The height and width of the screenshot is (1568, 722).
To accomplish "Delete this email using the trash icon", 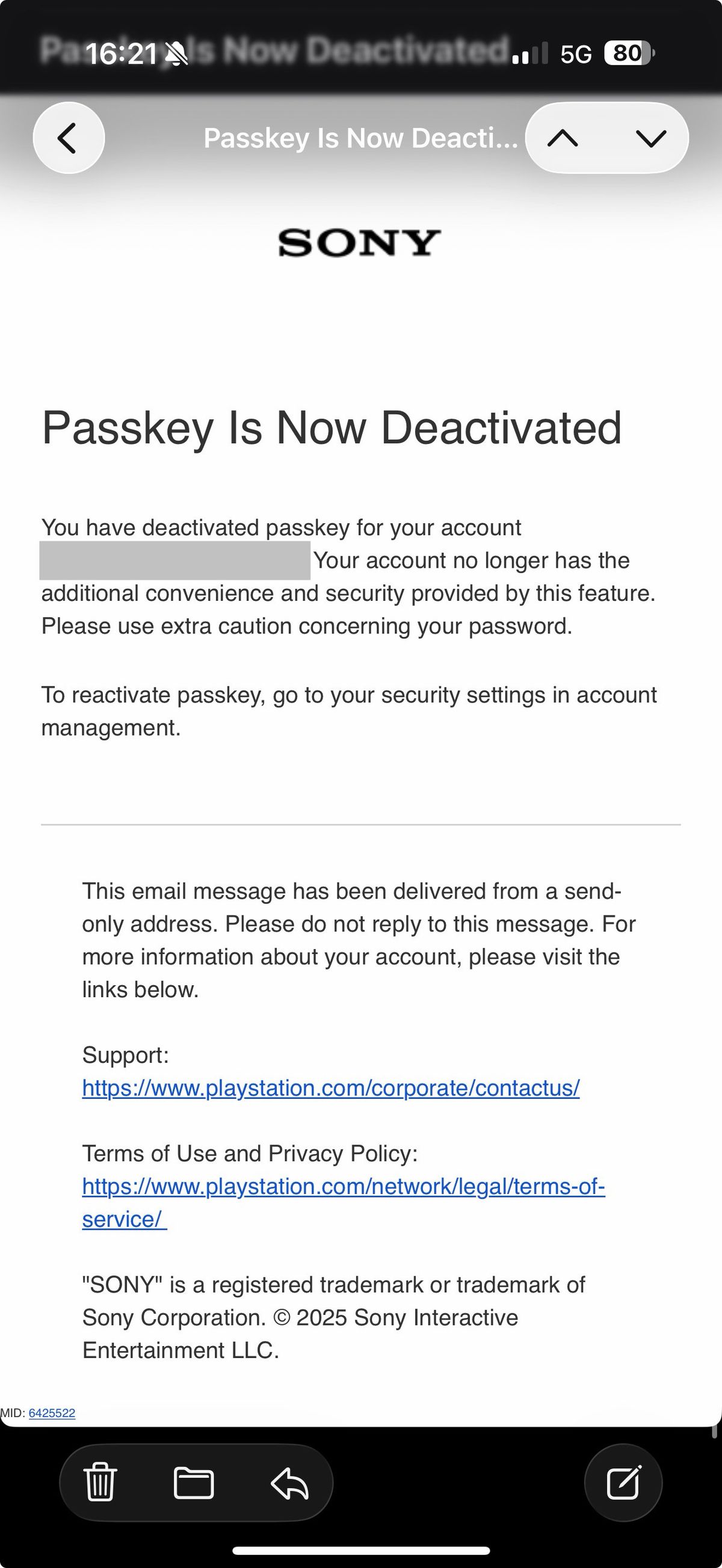I will (x=100, y=1482).
